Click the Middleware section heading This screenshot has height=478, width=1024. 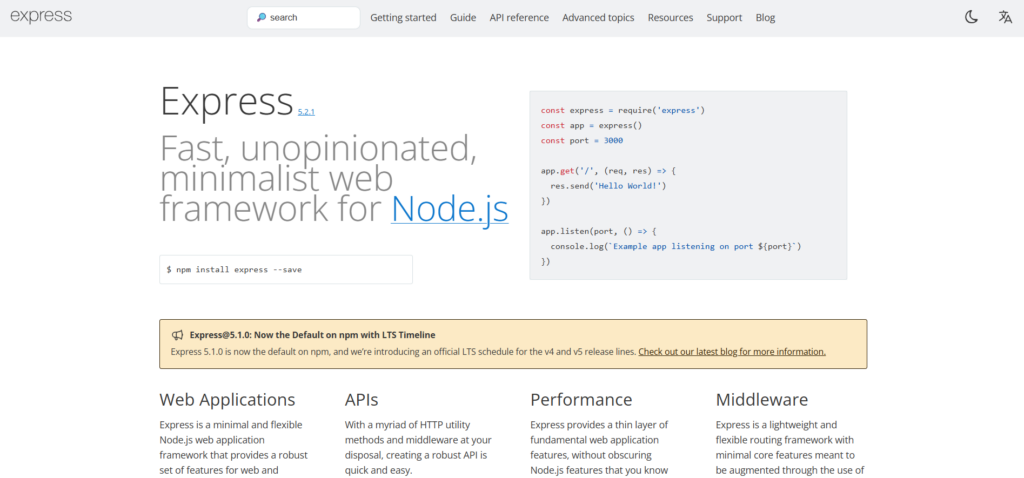click(761, 400)
